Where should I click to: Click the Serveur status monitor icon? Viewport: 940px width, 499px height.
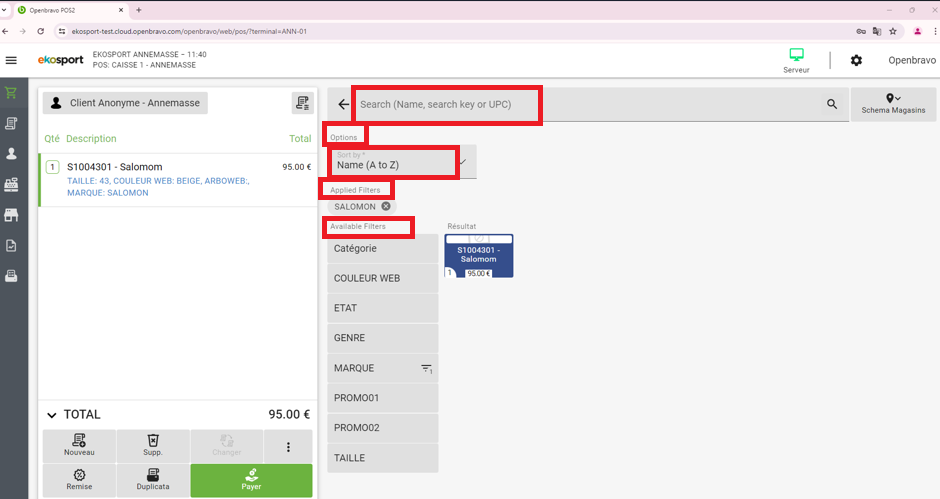point(796,55)
